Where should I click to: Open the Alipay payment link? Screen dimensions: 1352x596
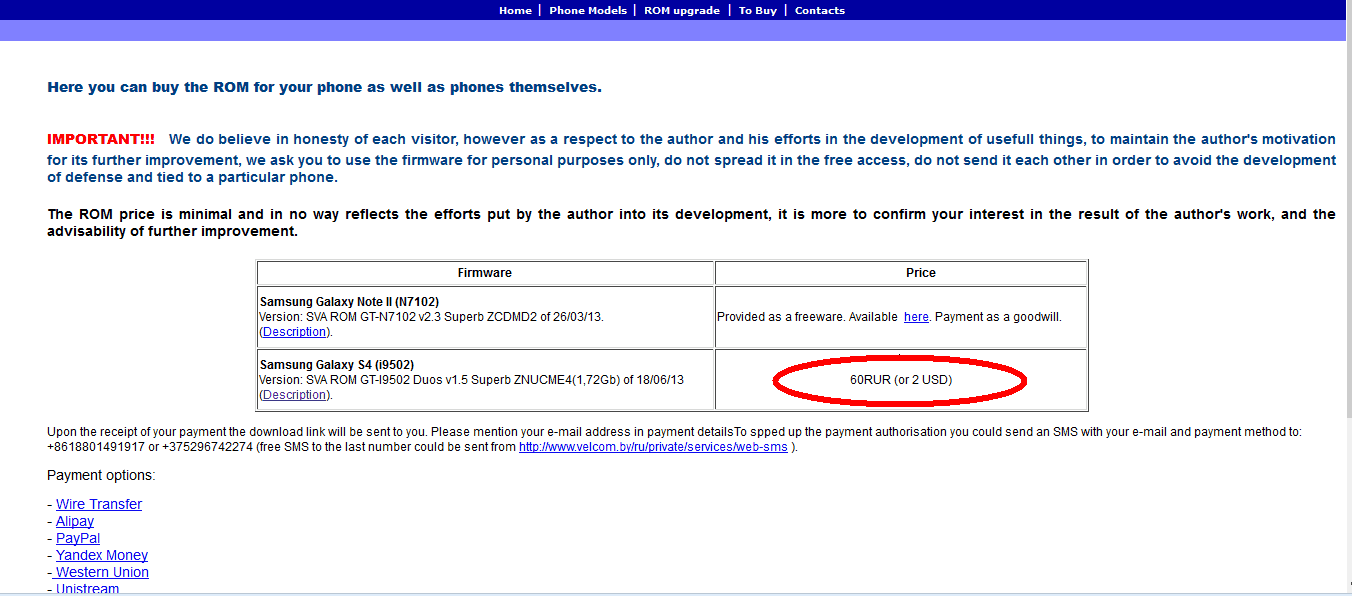(75, 521)
